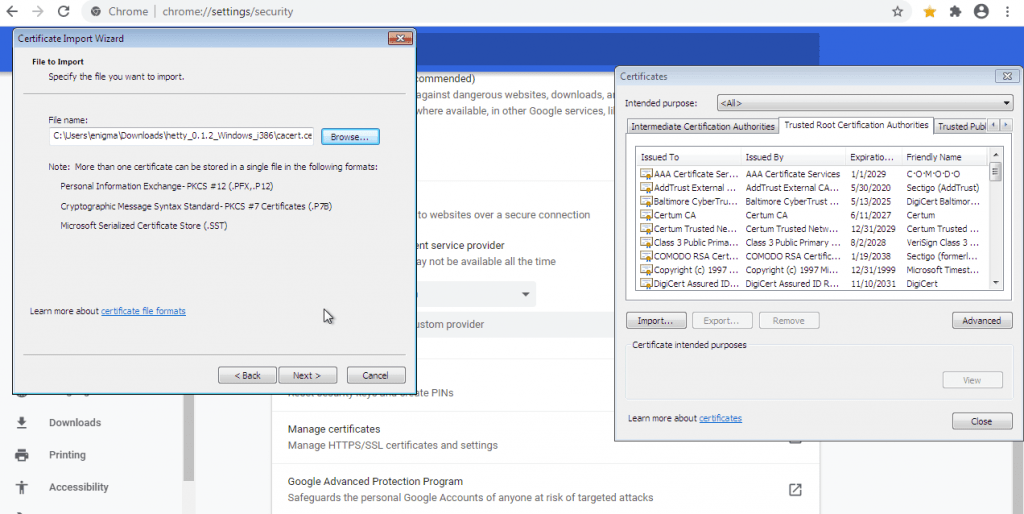
Task: Open the Learn more about certificates link
Action: click(x=720, y=418)
